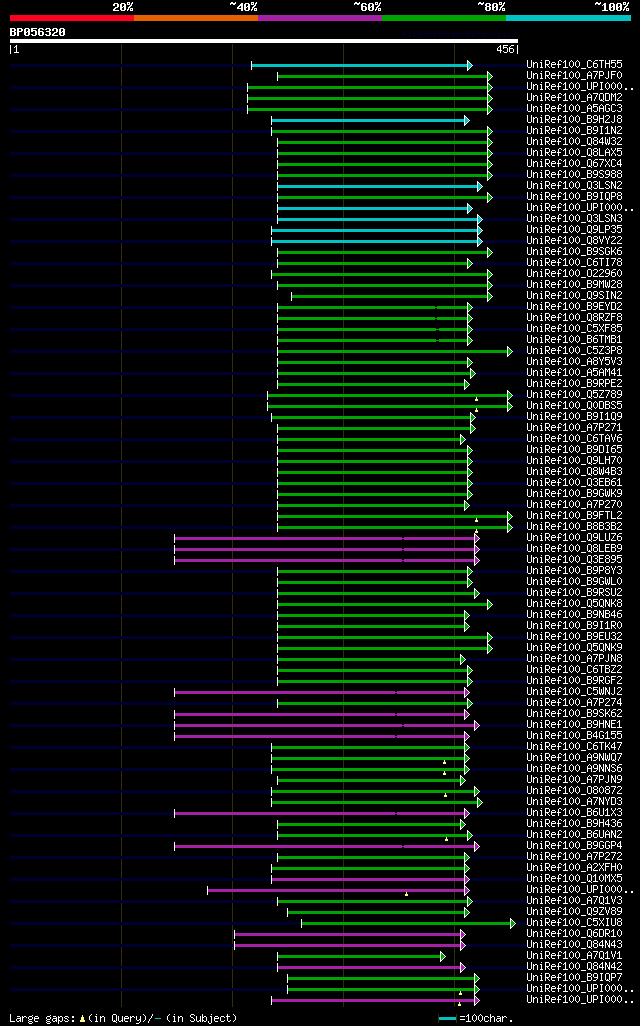Click the orange ~40% identity legend segment

coord(196,18)
